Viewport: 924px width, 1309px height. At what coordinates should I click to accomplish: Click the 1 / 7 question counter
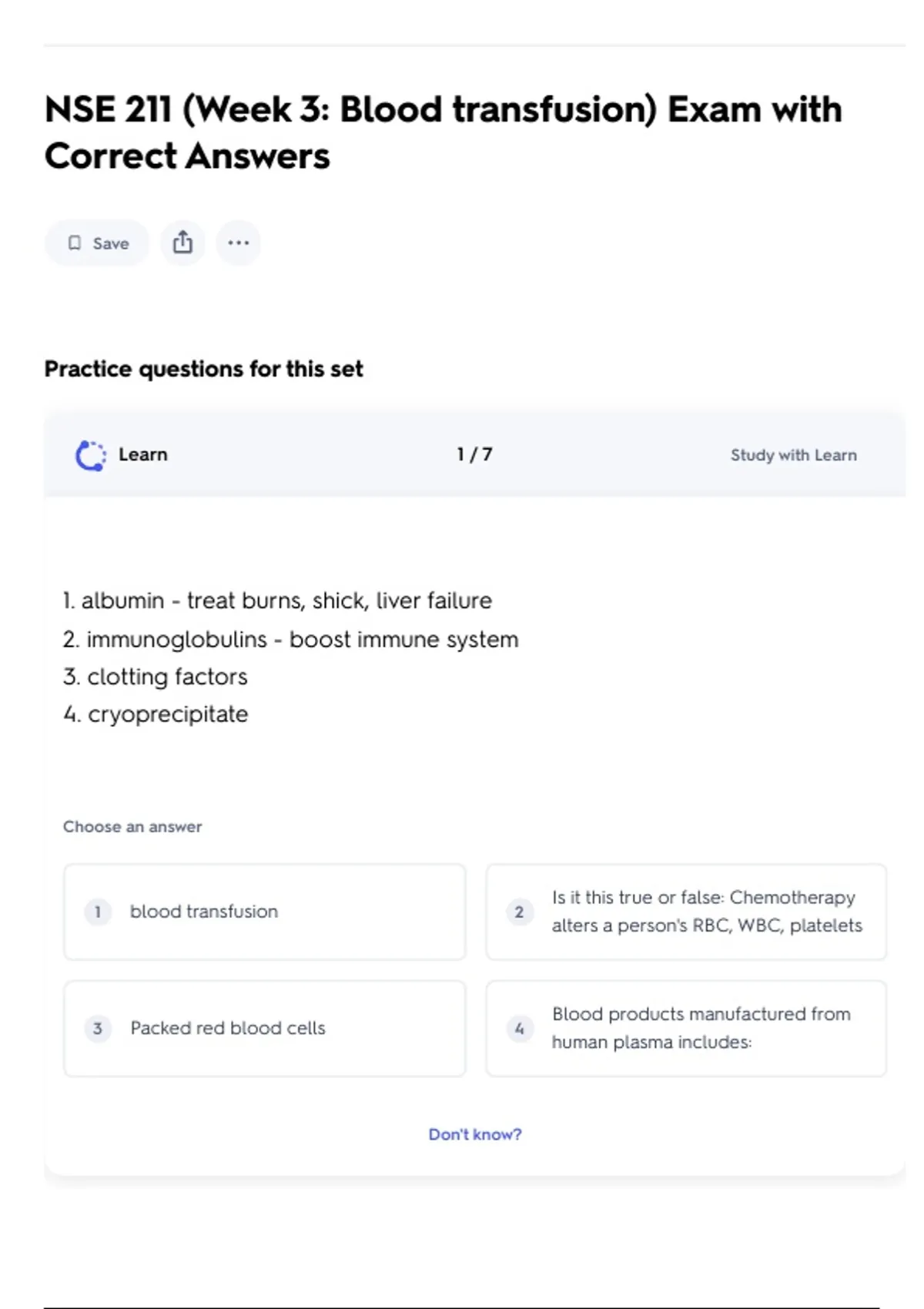tap(474, 454)
